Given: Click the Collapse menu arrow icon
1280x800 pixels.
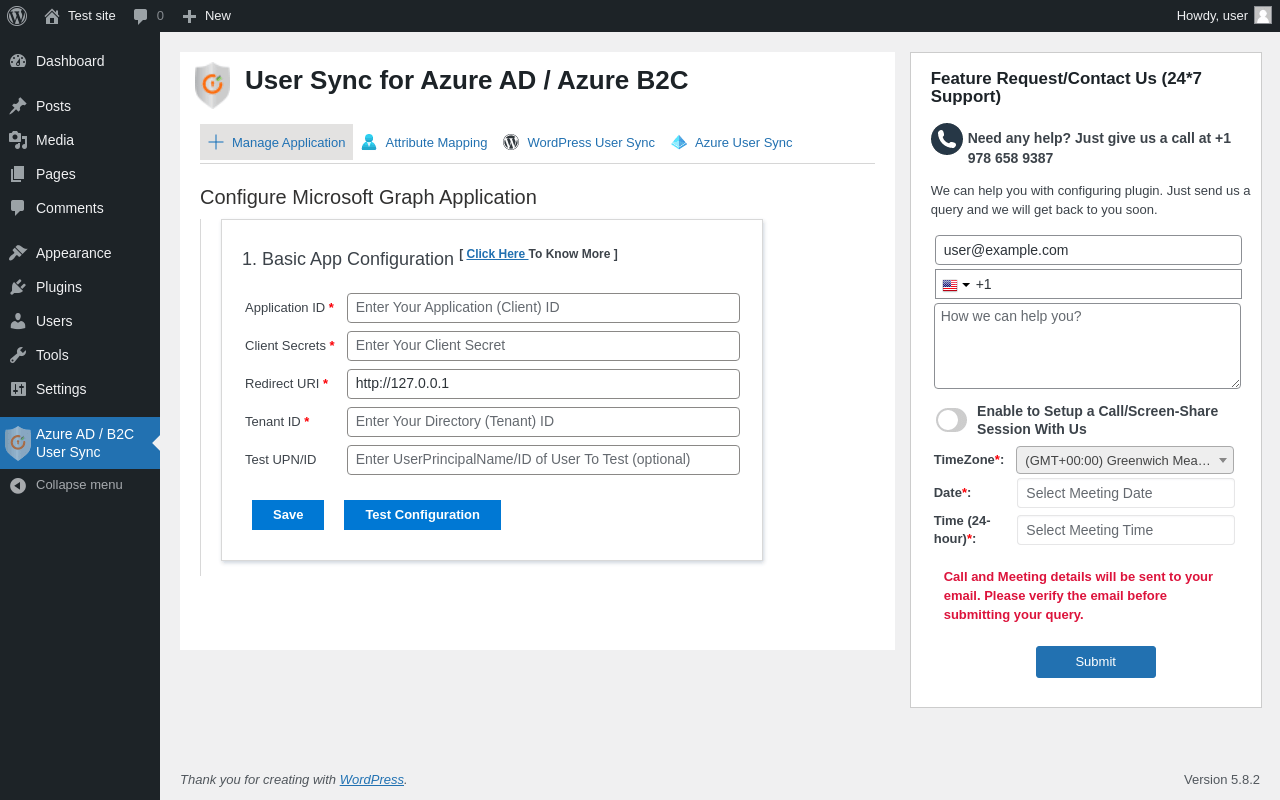Looking at the screenshot, I should tap(18, 485).
